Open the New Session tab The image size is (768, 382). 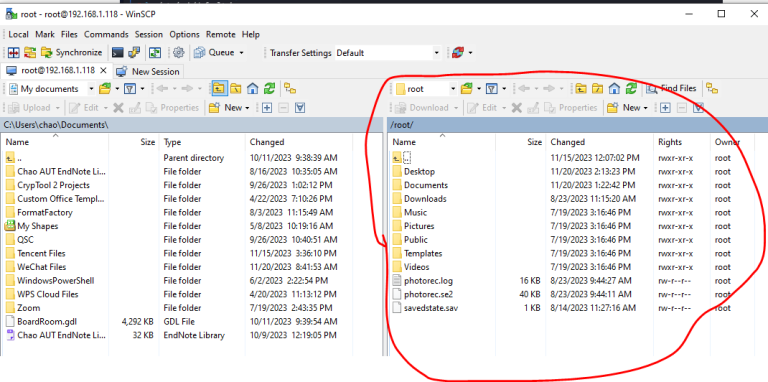149,72
